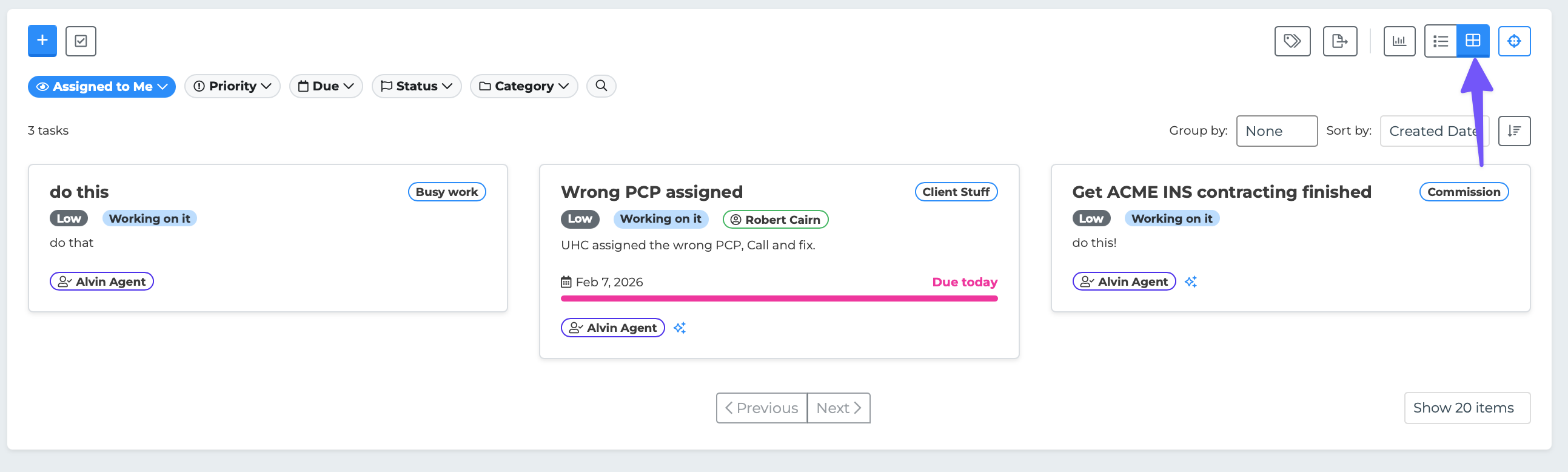Open the Category filter menu
This screenshot has width=1568, height=472.
523,87
